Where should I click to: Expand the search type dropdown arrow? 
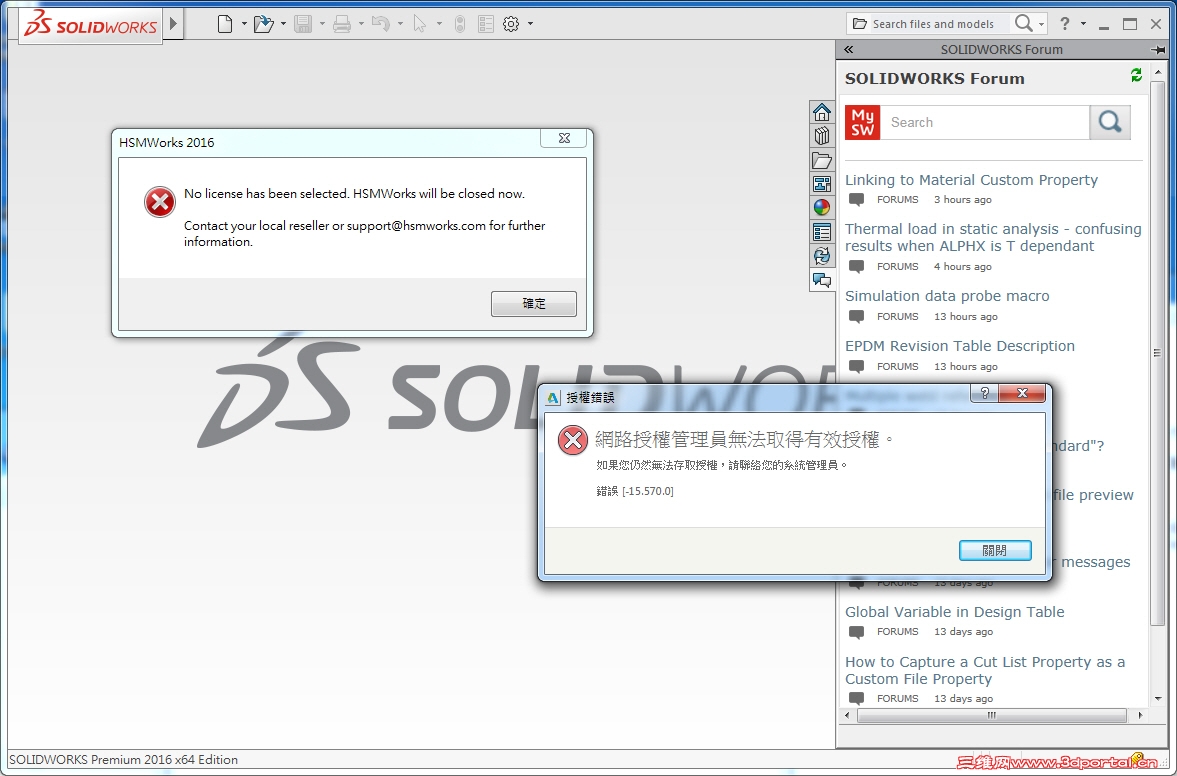(1041, 24)
